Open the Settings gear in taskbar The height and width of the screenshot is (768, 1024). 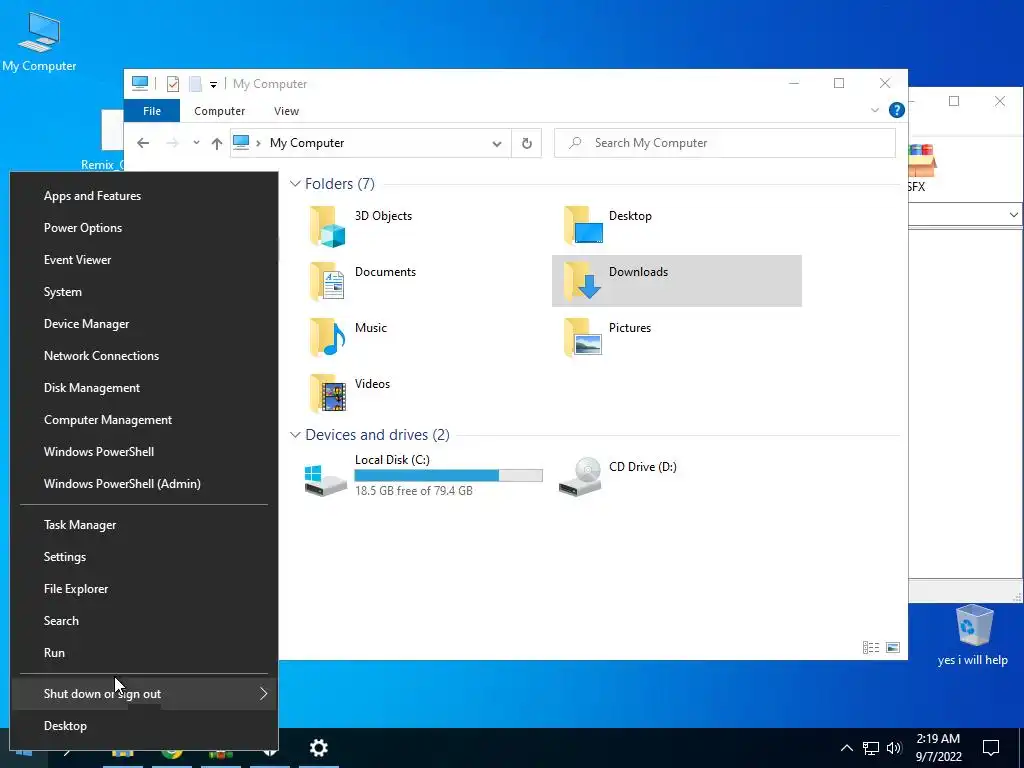(x=318, y=748)
